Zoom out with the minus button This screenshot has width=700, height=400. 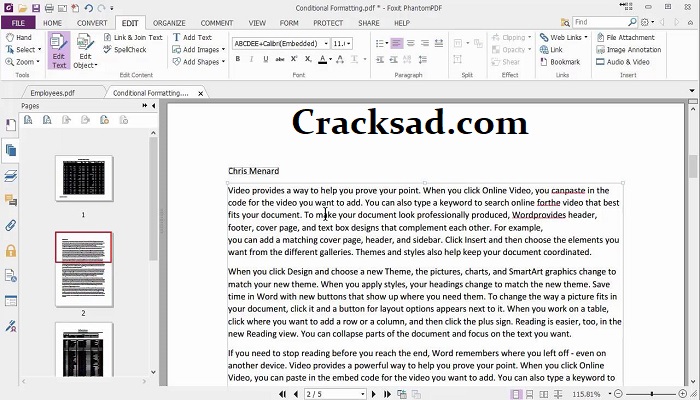pos(618,394)
